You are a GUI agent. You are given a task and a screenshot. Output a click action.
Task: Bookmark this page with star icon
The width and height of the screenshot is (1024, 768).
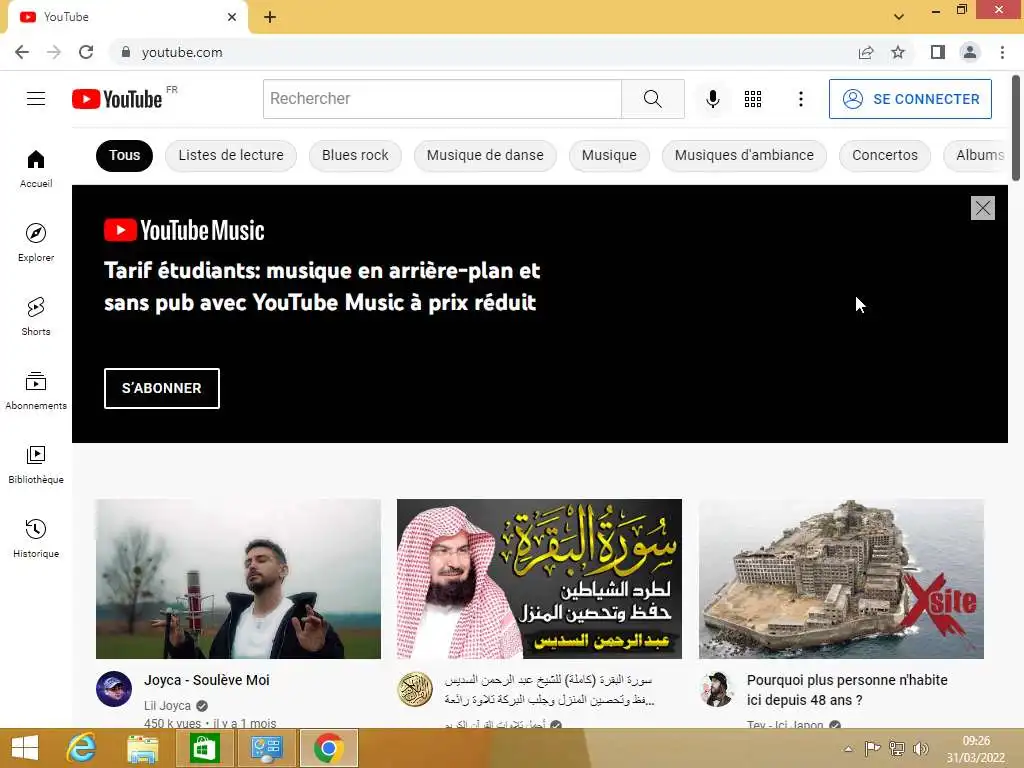click(x=898, y=52)
